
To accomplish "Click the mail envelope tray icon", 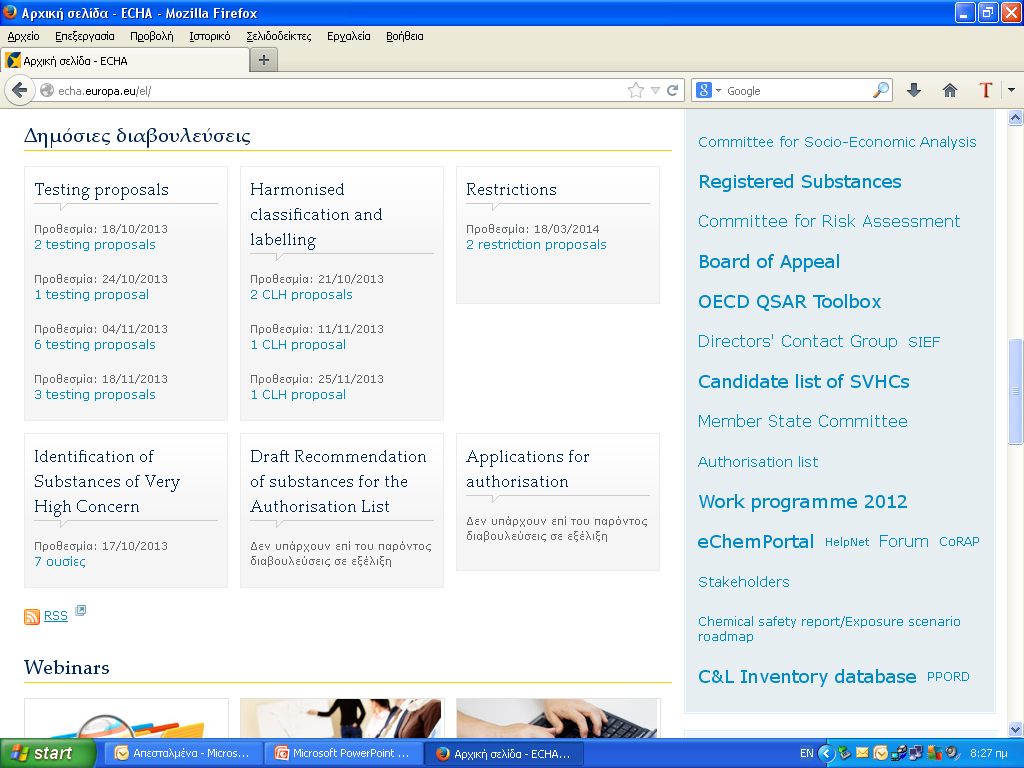I will click(x=862, y=753).
